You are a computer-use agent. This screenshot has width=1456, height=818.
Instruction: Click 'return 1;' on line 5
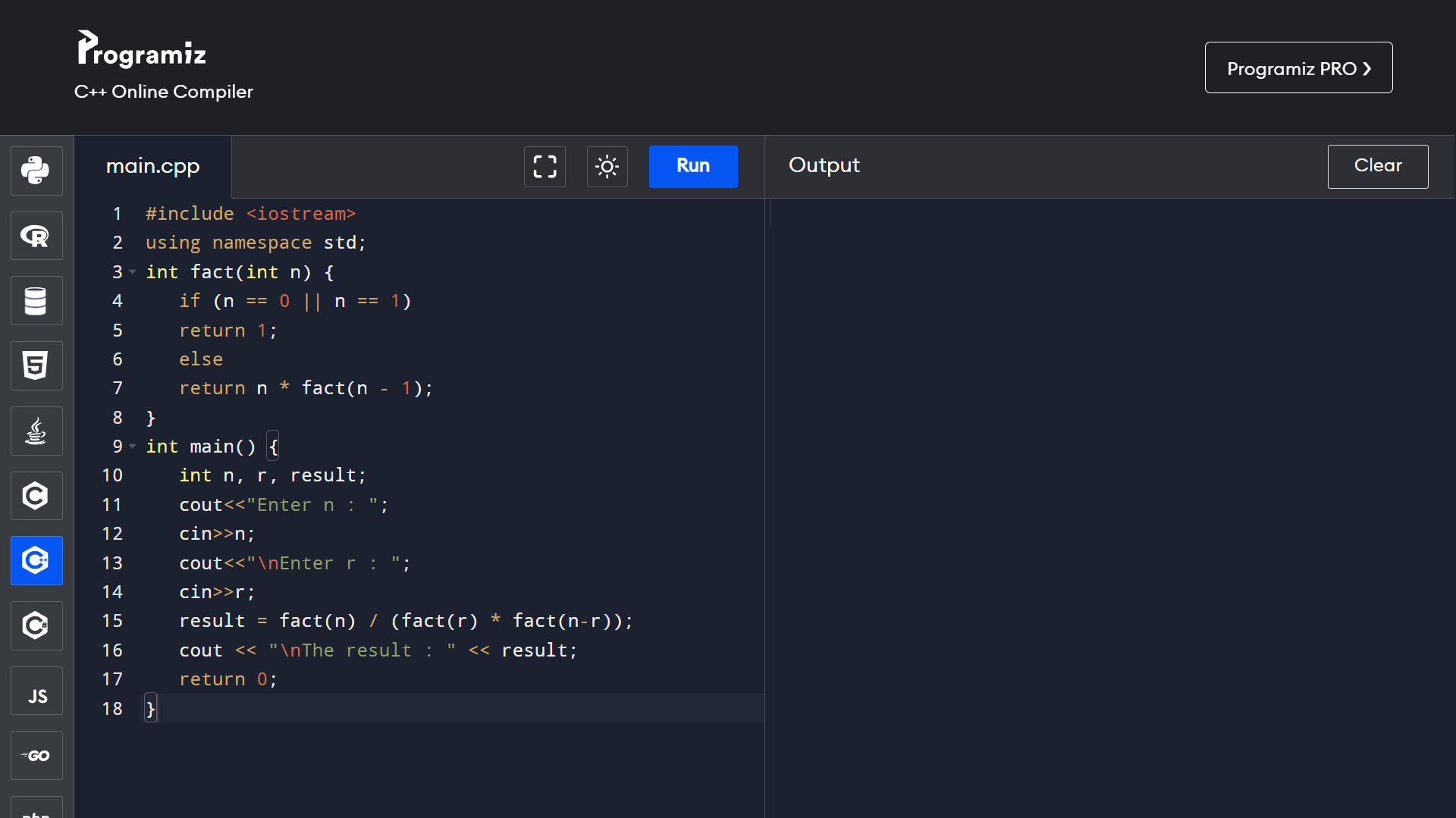tap(228, 331)
